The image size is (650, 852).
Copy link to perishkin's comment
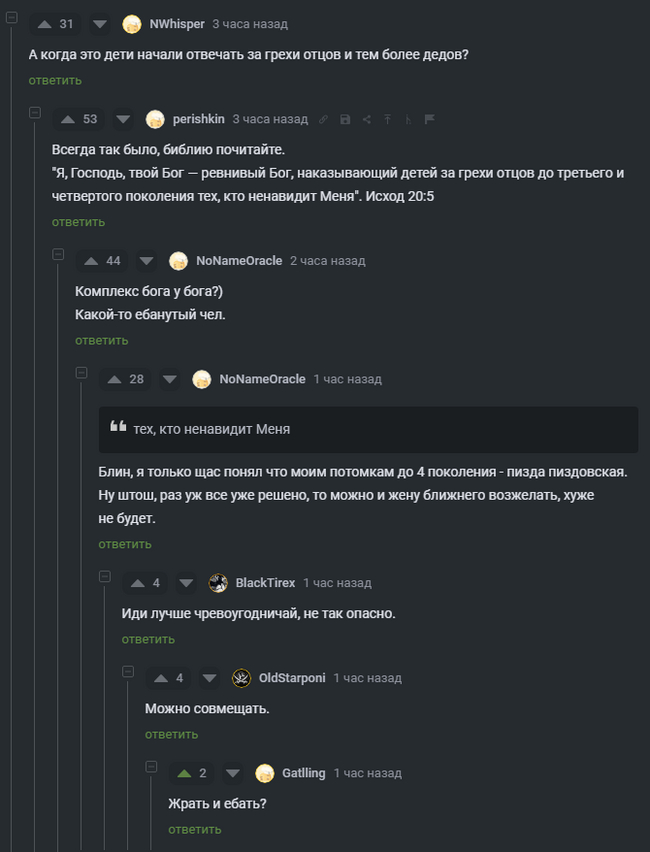pyautogui.click(x=323, y=118)
